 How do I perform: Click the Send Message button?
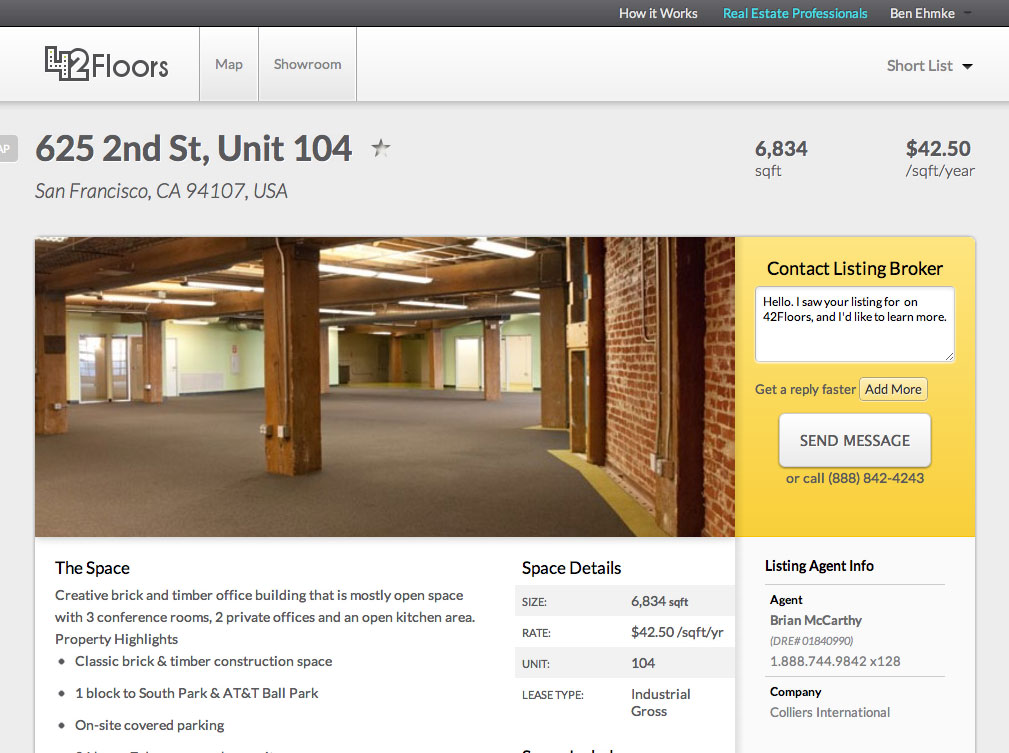tap(855, 440)
